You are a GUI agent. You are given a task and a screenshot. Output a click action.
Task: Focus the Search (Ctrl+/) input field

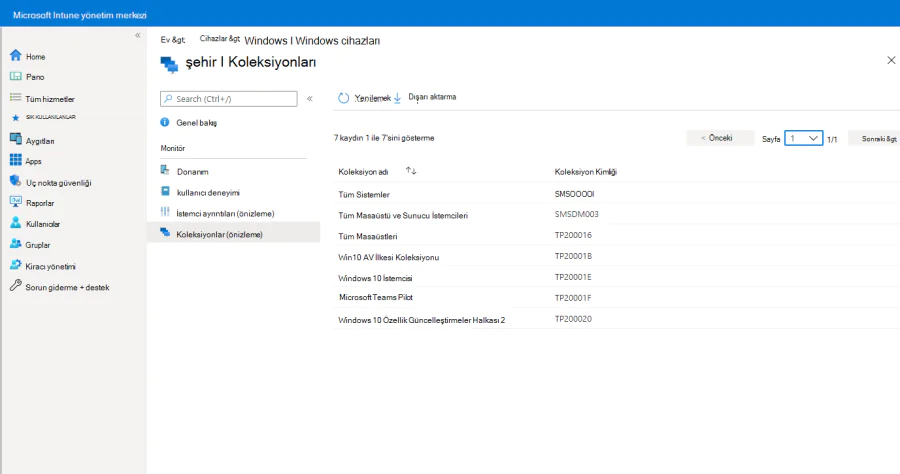tap(229, 99)
